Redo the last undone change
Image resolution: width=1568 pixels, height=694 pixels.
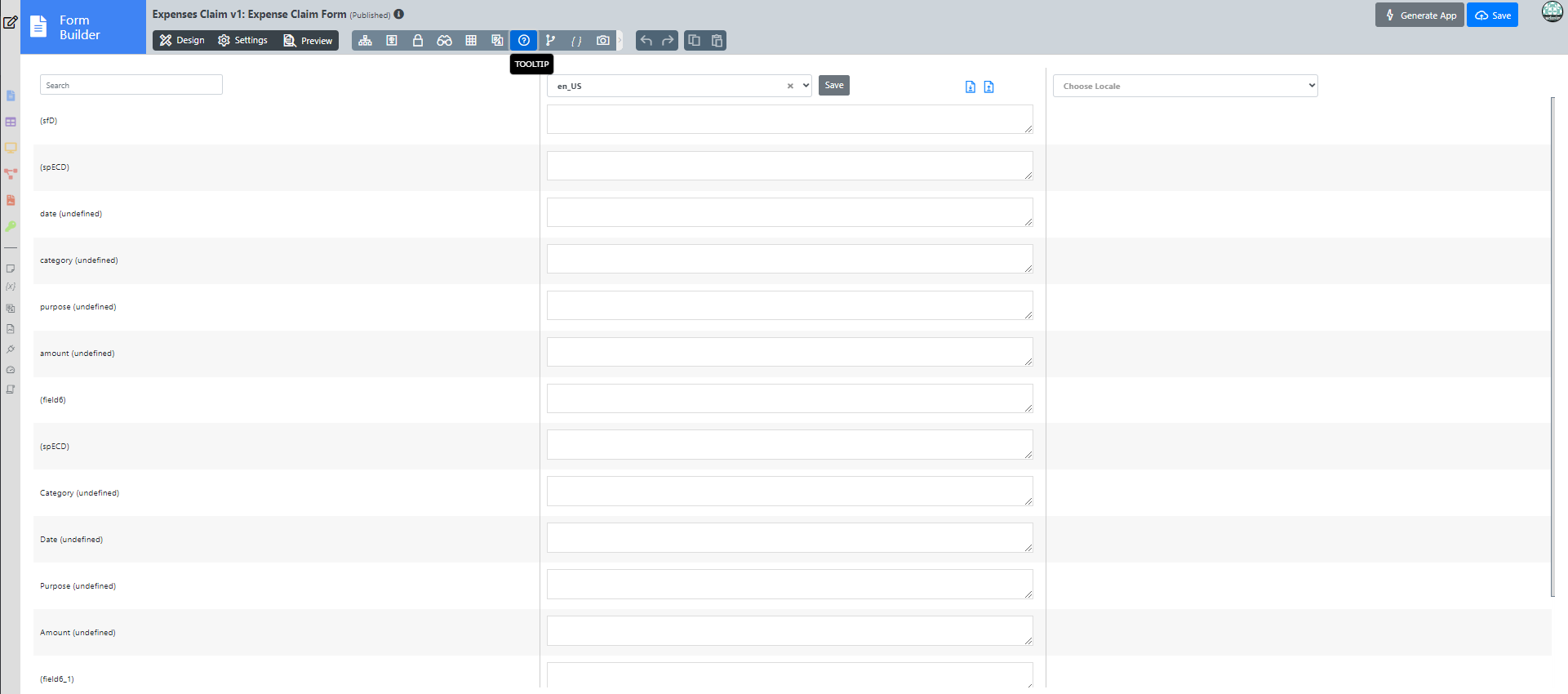point(668,41)
